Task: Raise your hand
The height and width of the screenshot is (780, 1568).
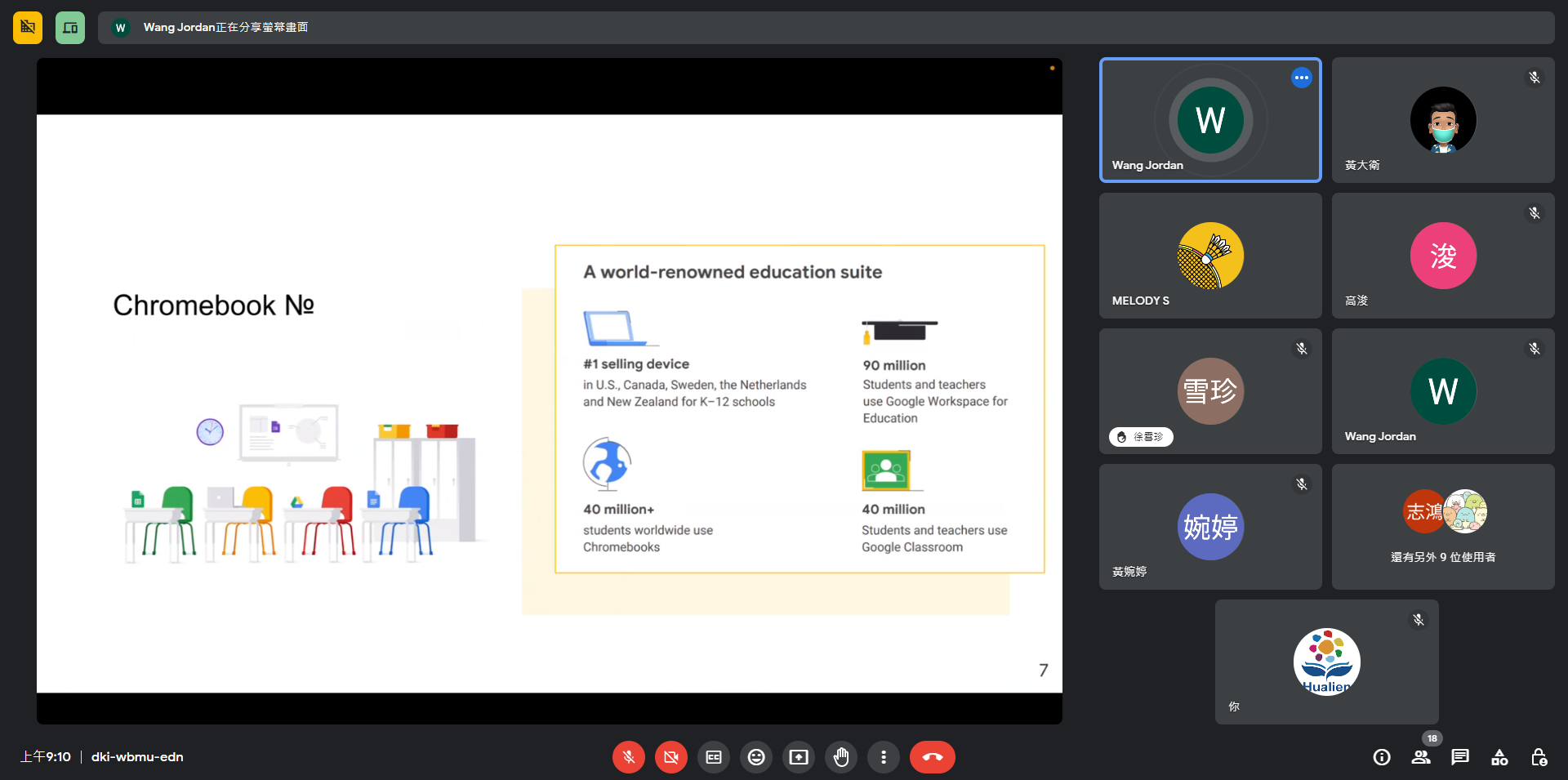Action: [841, 757]
